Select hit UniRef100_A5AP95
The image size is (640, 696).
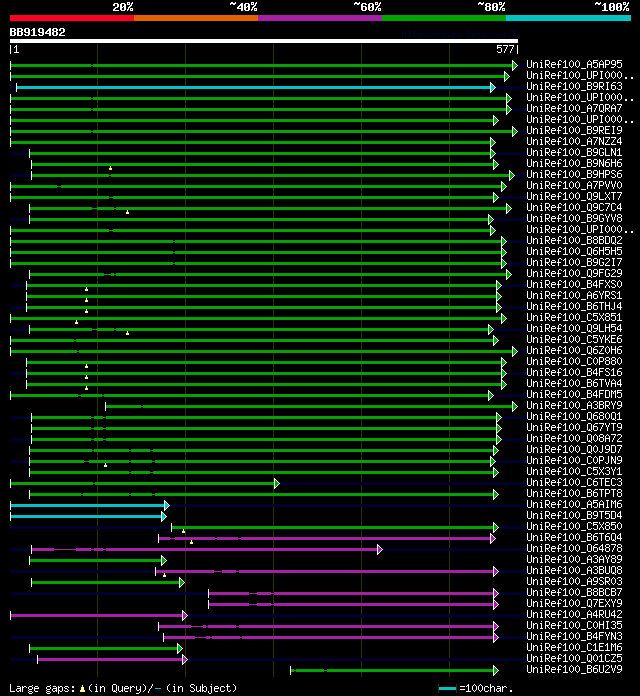tap(574, 64)
